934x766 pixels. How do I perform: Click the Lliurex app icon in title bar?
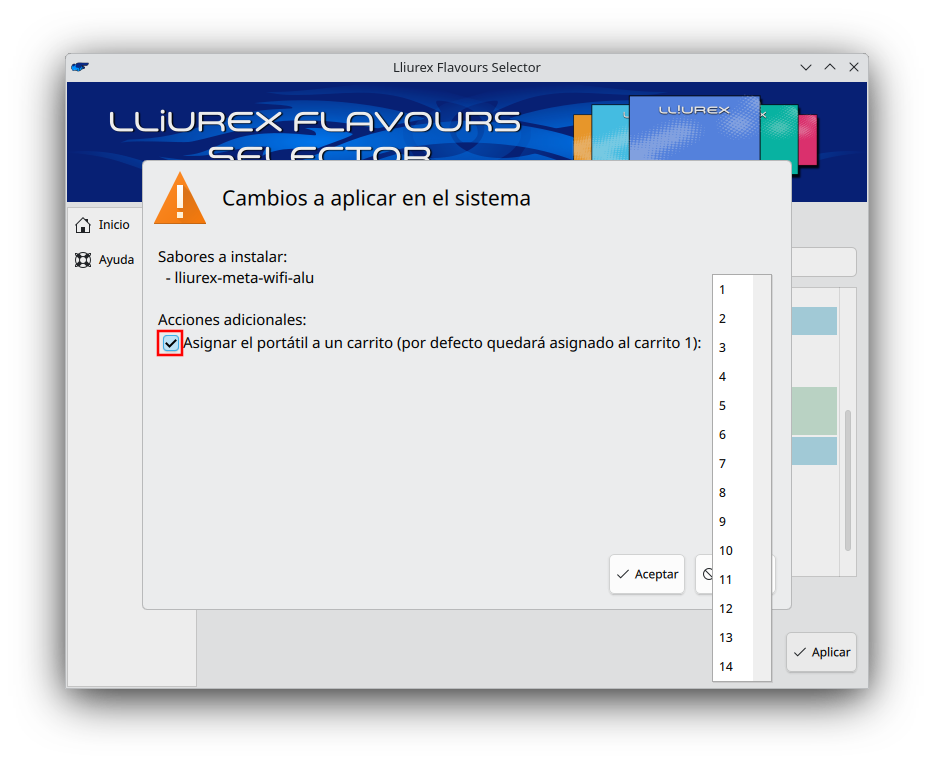click(x=80, y=67)
